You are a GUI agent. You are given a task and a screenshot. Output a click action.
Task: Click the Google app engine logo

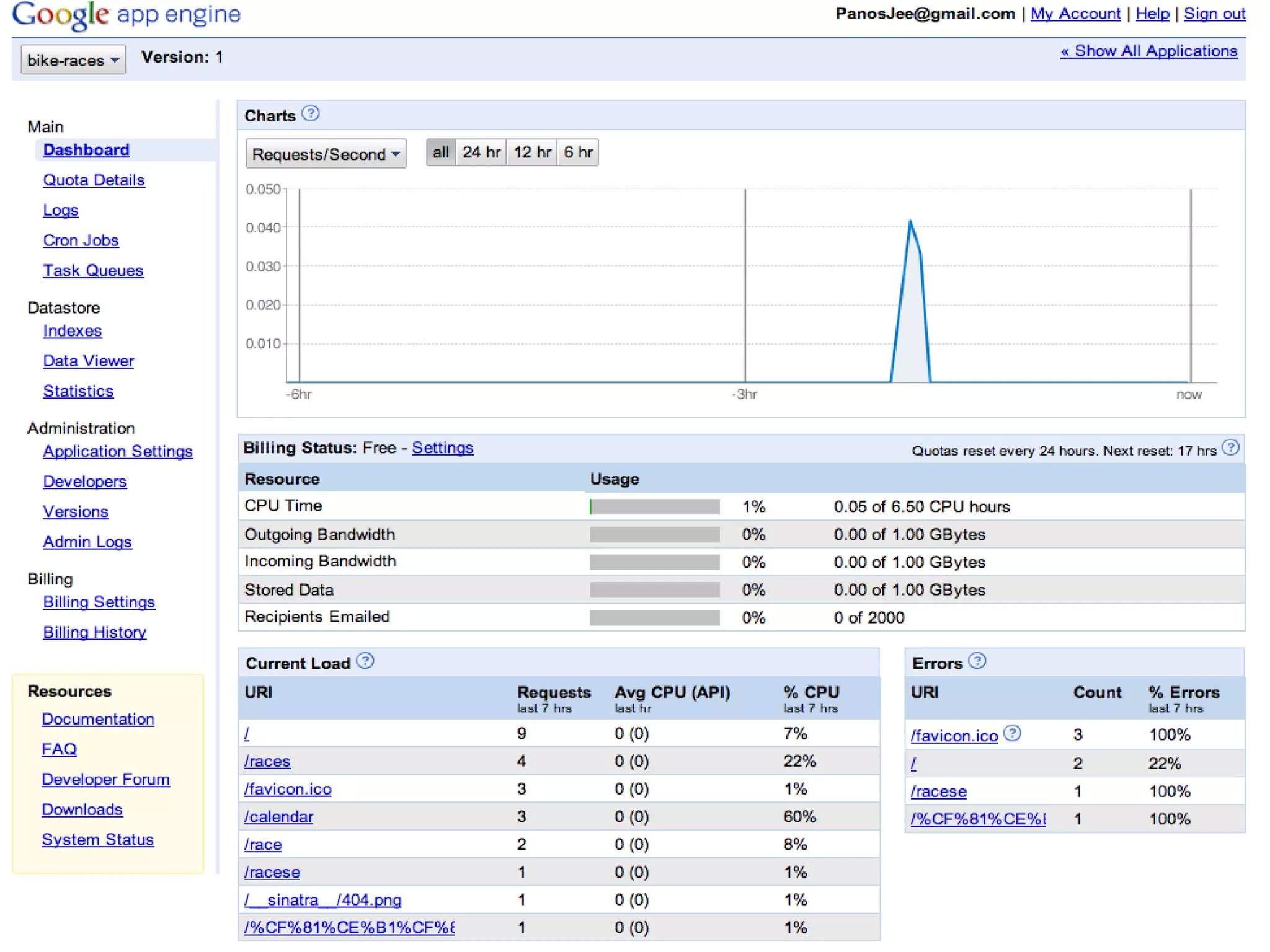(x=126, y=15)
